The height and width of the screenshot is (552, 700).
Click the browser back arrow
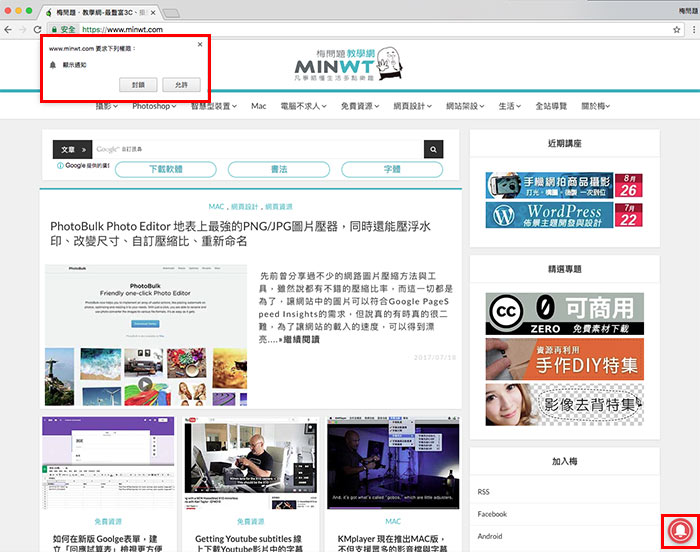coord(8,29)
